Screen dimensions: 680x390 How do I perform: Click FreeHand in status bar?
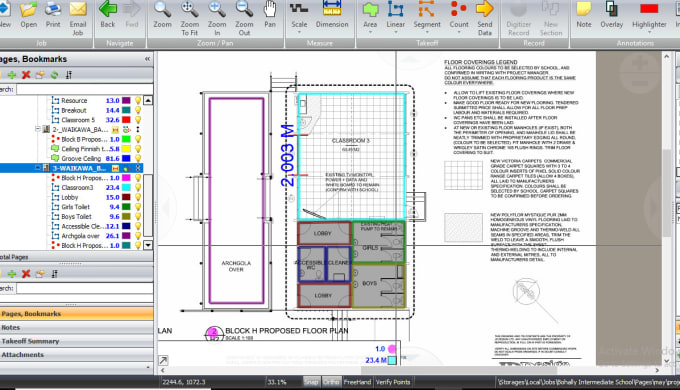357,382
